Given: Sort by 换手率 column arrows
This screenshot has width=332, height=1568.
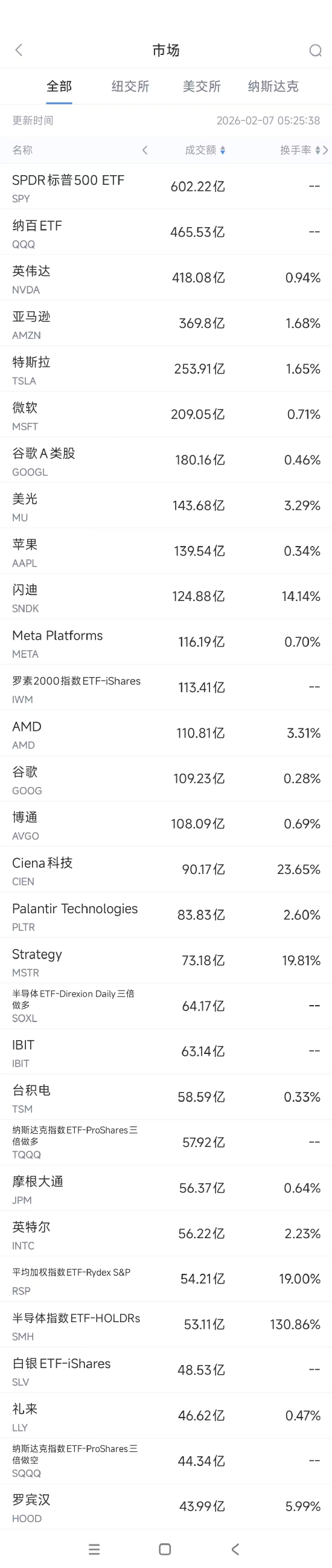Looking at the screenshot, I should click(x=318, y=150).
